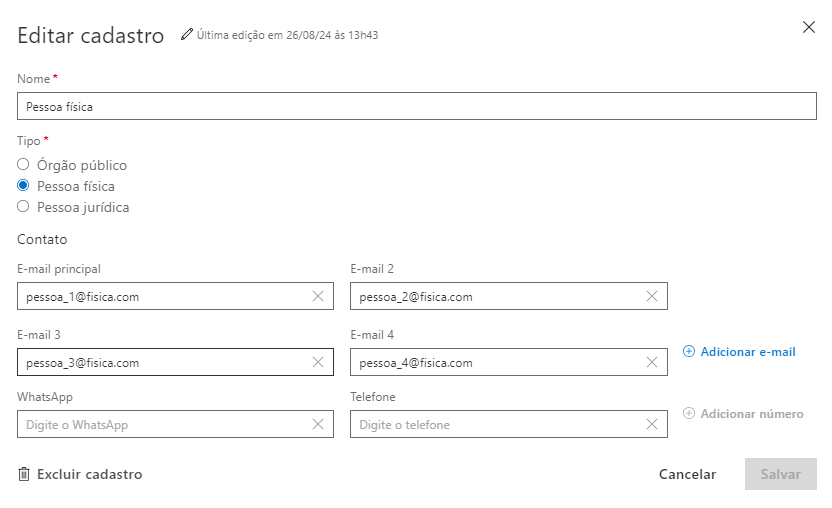Click Adicionar número link
This screenshot has height=508, width=832.
coord(743,414)
